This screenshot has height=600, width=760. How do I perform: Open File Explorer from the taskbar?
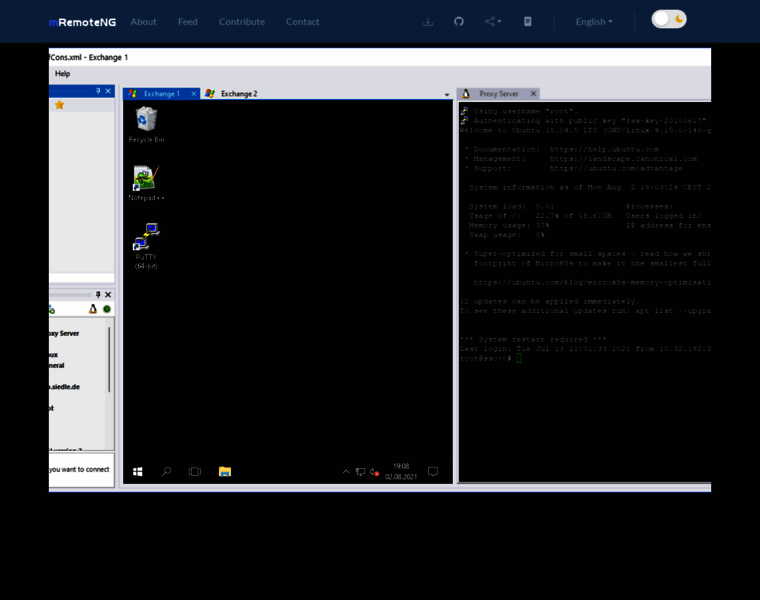pos(225,472)
